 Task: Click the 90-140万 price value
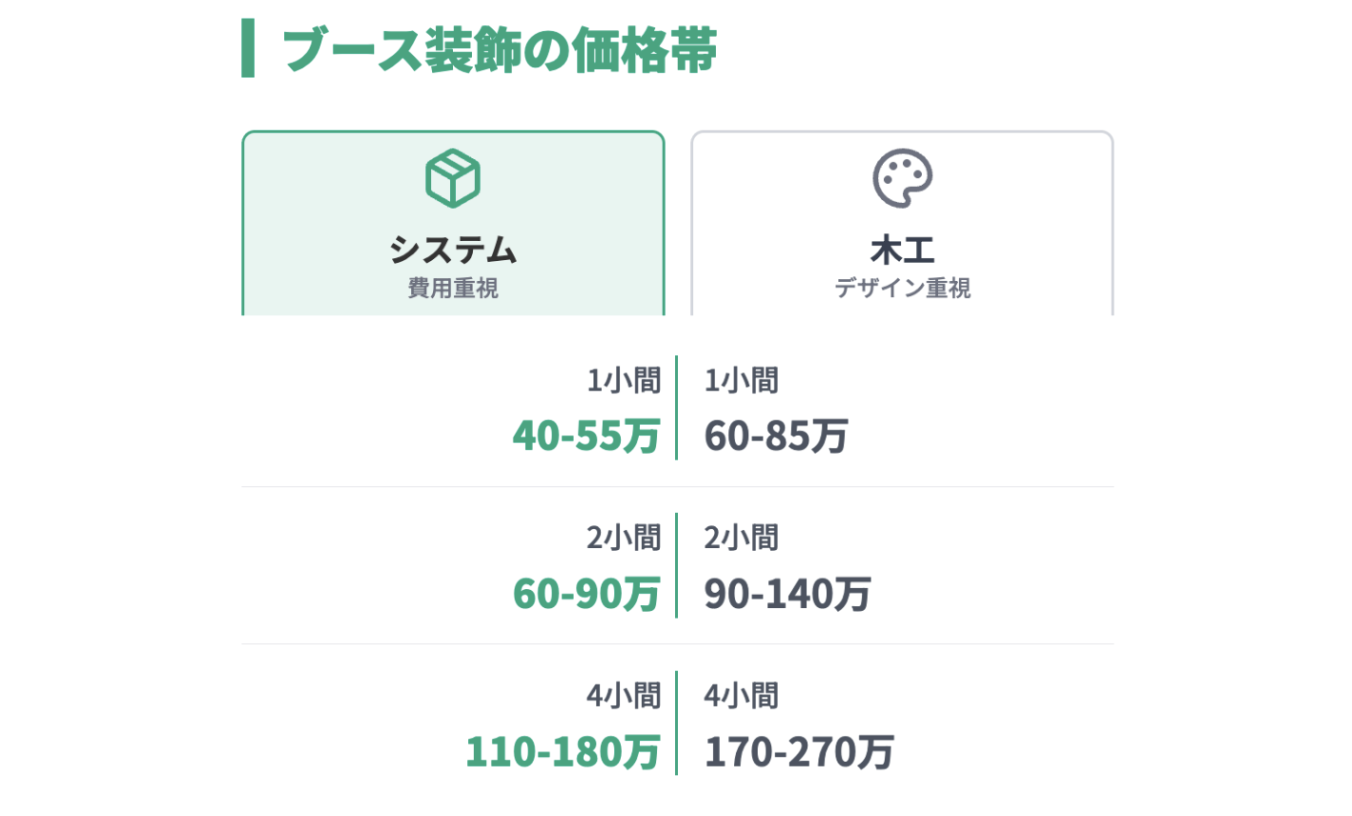pos(787,594)
